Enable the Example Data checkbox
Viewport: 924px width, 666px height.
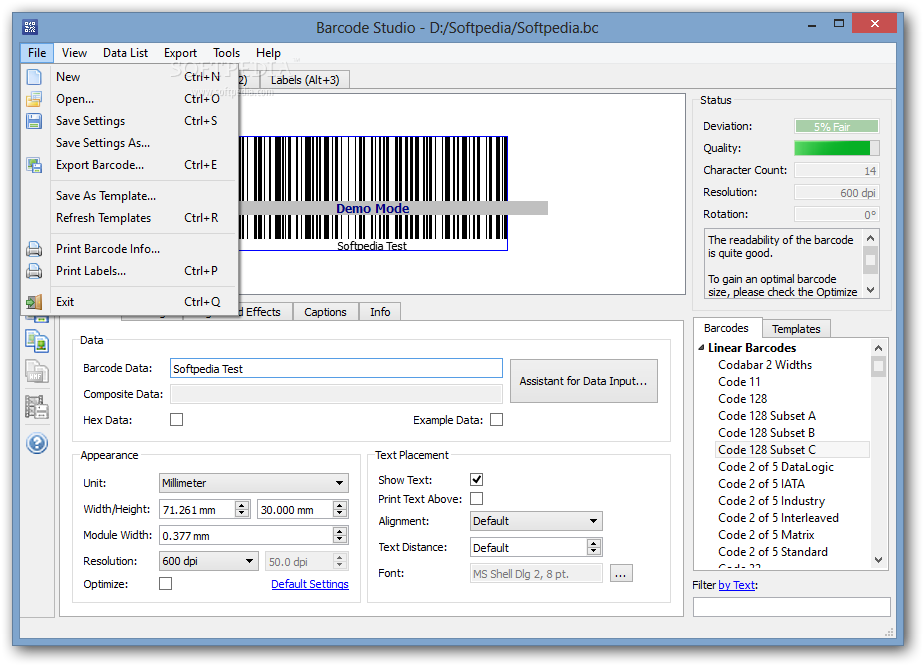[x=497, y=420]
